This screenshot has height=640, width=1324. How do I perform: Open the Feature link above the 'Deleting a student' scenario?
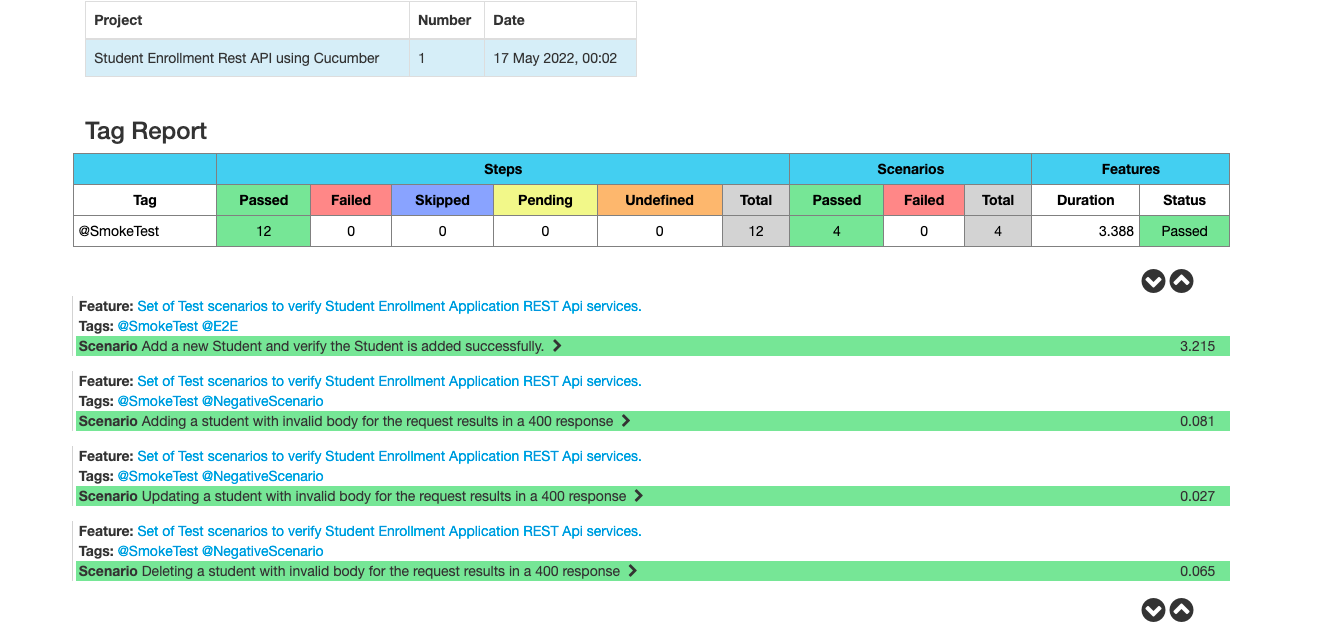[x=389, y=531]
